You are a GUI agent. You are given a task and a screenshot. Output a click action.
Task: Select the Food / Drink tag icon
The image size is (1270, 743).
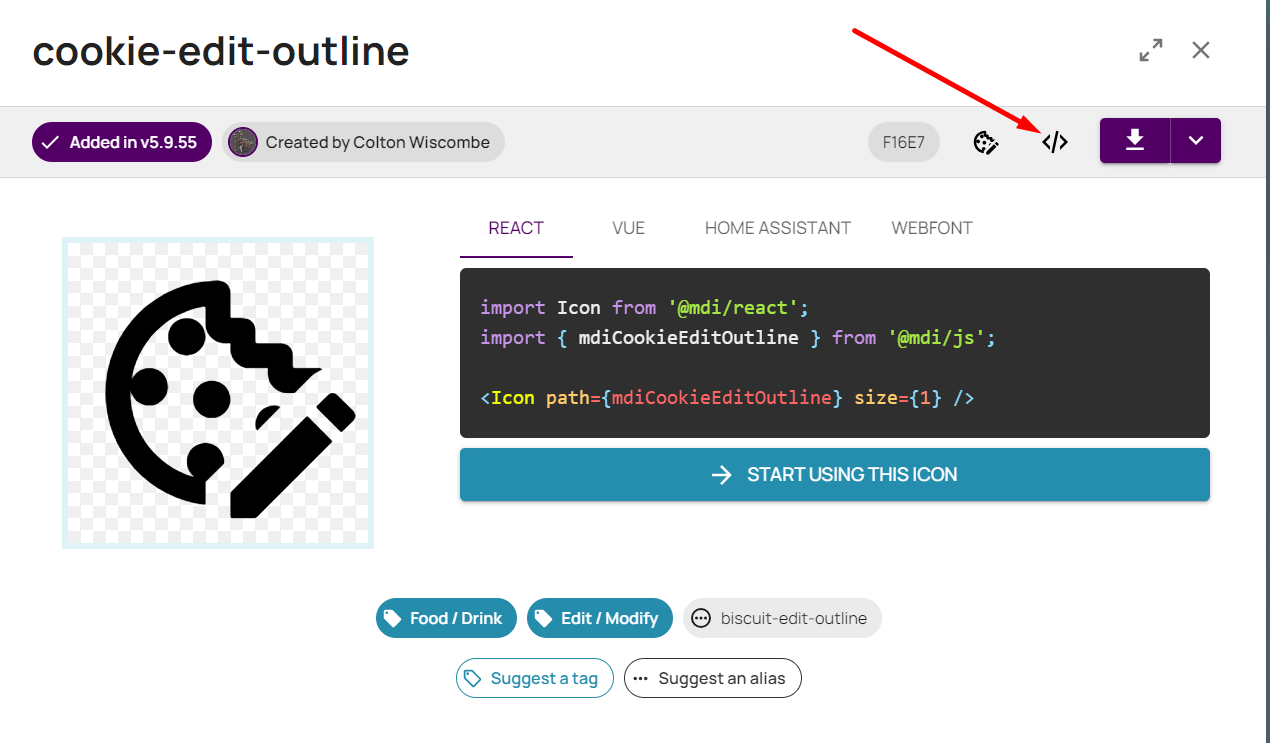coord(394,618)
